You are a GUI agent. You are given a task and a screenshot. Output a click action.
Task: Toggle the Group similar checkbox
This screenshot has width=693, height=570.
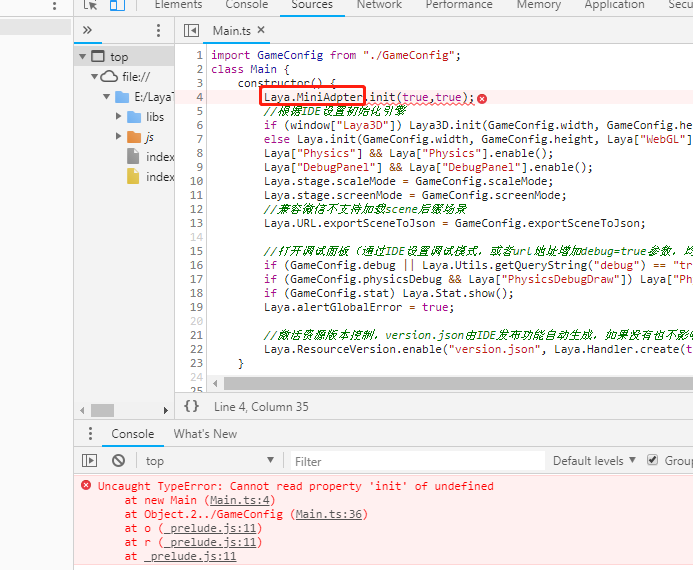tap(653, 460)
